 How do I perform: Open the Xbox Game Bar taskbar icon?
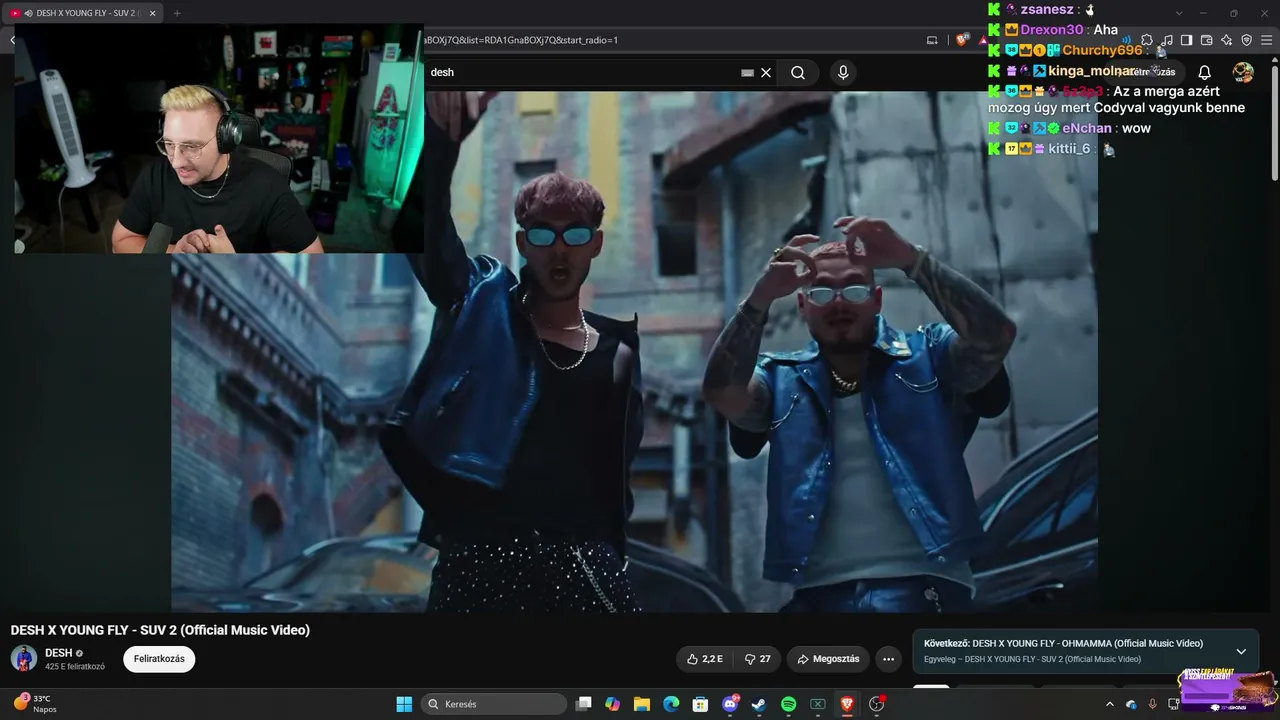coord(817,704)
